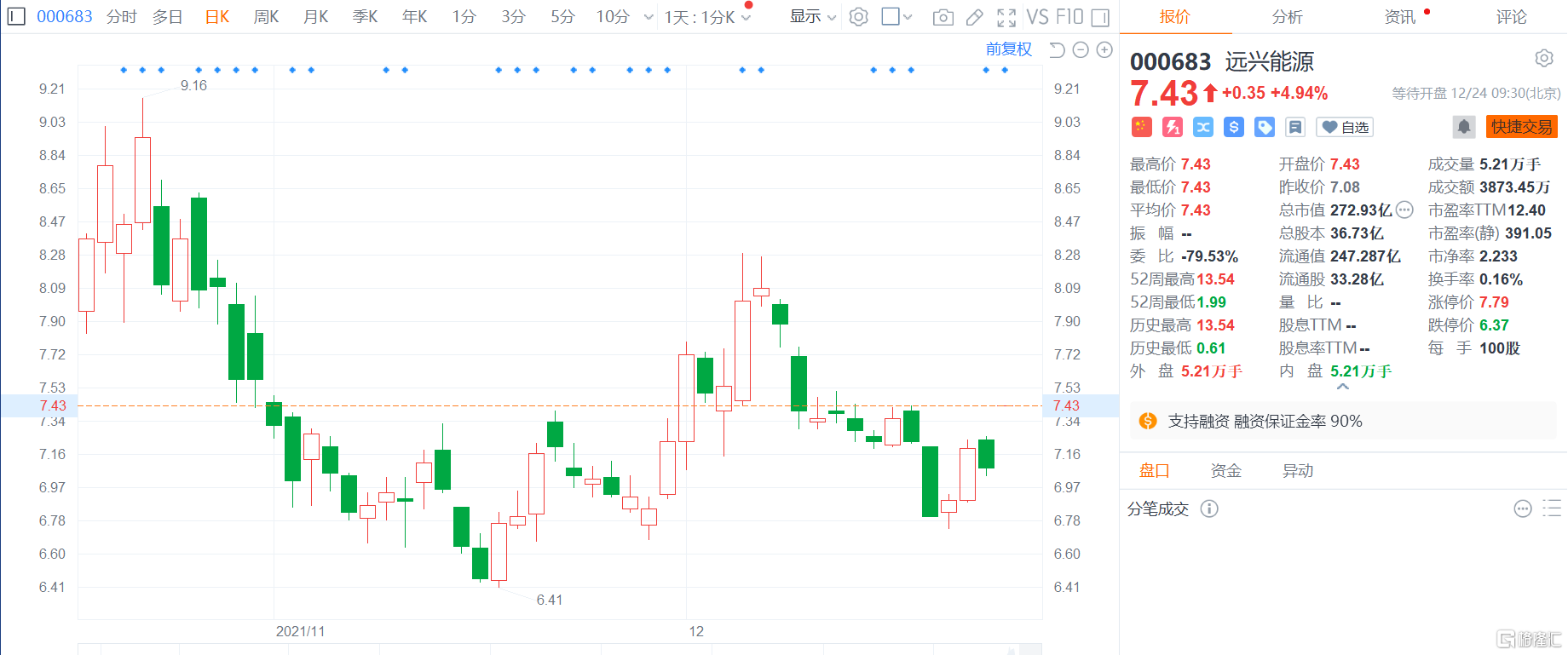Select the 月K monthly candlestick tab
The height and width of the screenshot is (655, 1568).
(x=316, y=17)
